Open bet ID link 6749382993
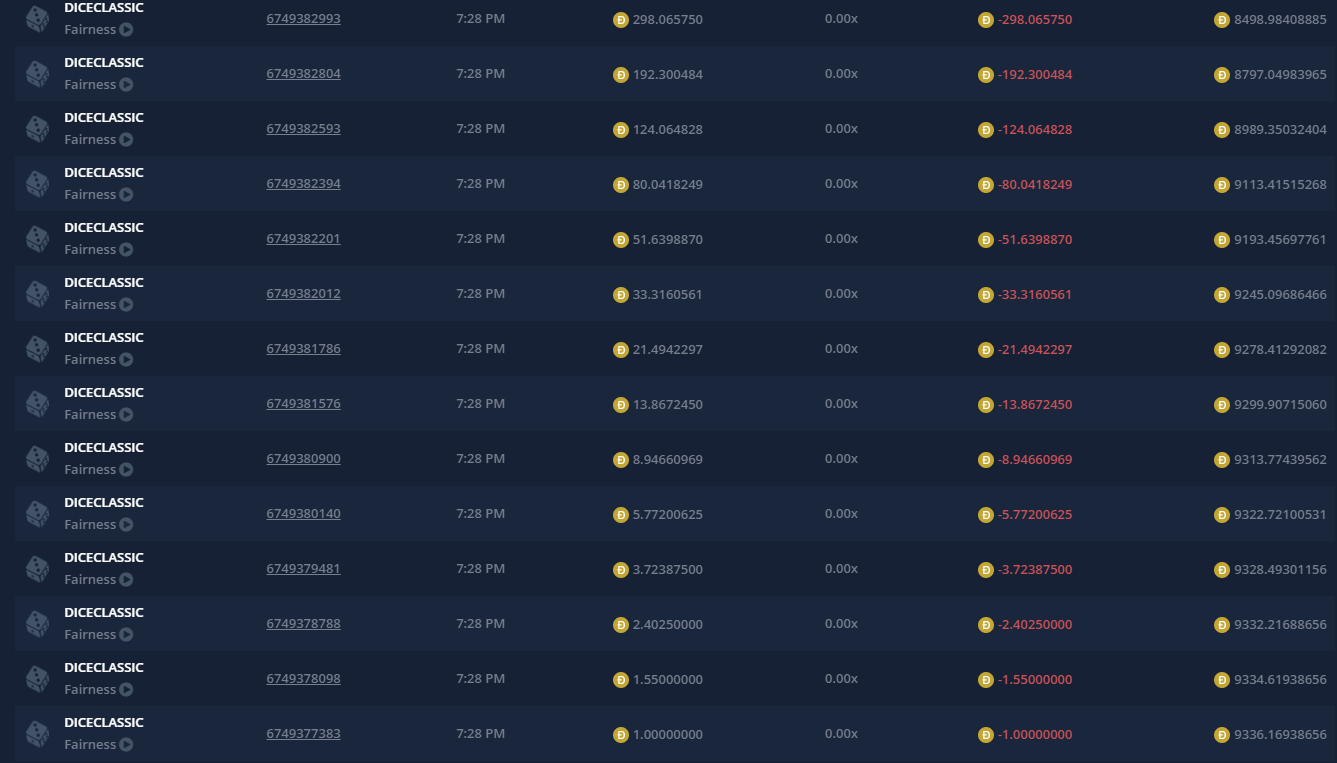 303,19
